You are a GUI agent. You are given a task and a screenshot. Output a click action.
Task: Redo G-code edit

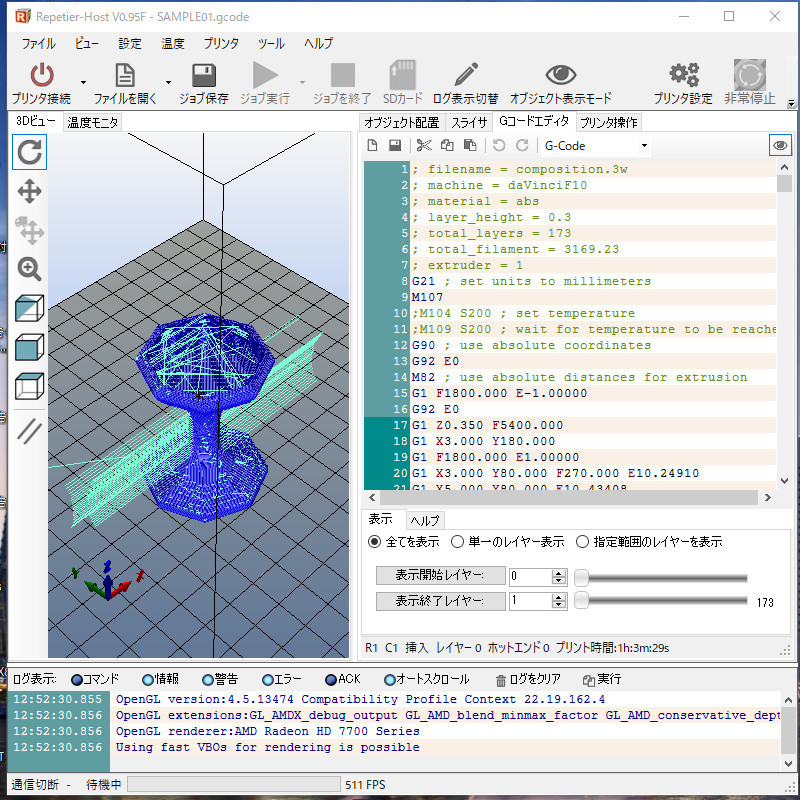[x=522, y=146]
